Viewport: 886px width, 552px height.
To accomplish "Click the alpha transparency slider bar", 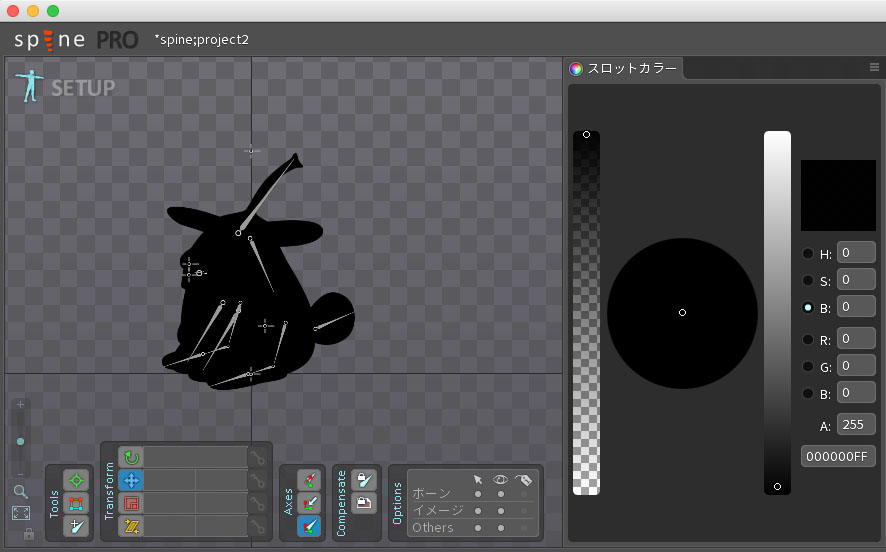I will [x=587, y=313].
